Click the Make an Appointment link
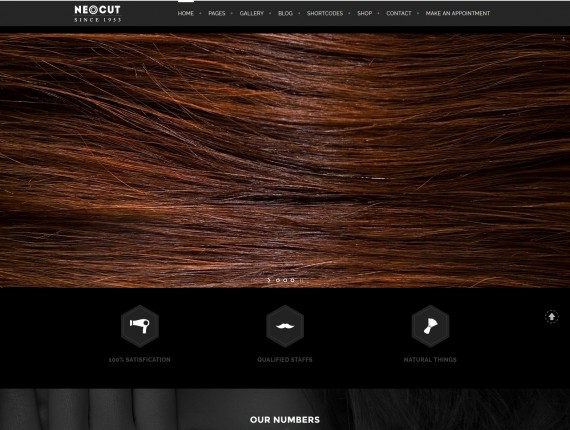 (x=458, y=13)
